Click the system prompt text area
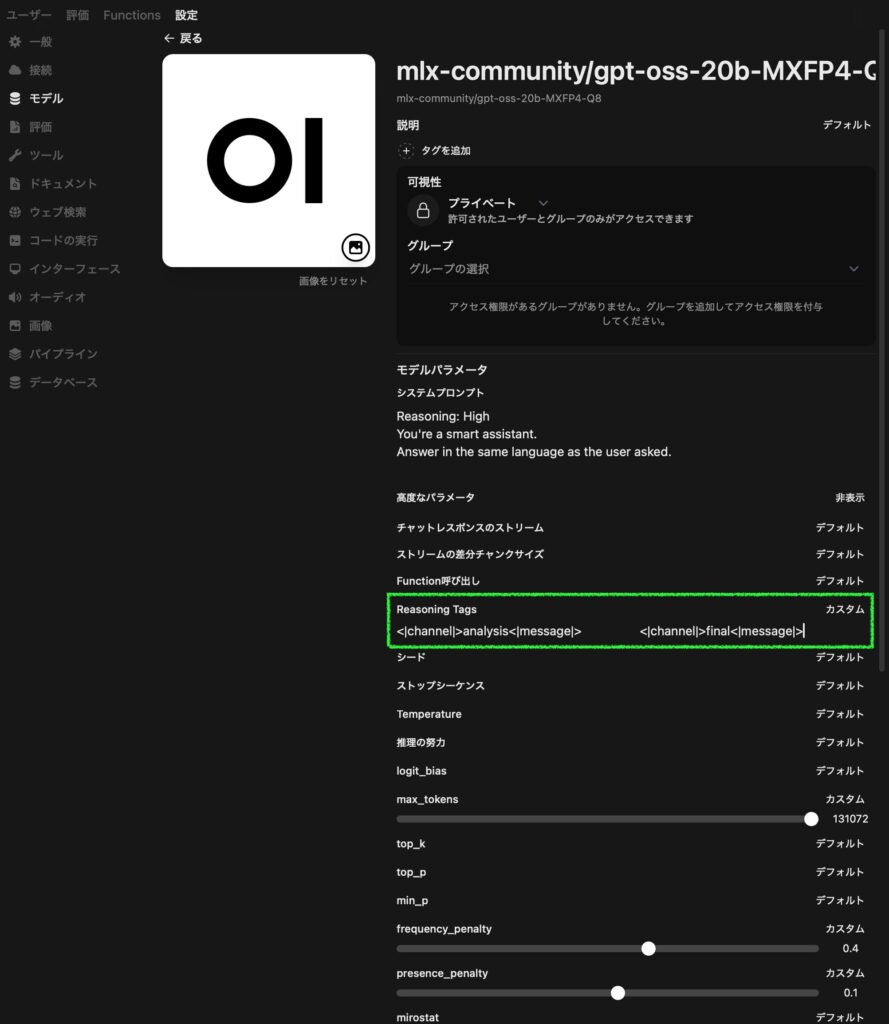 click(630, 434)
